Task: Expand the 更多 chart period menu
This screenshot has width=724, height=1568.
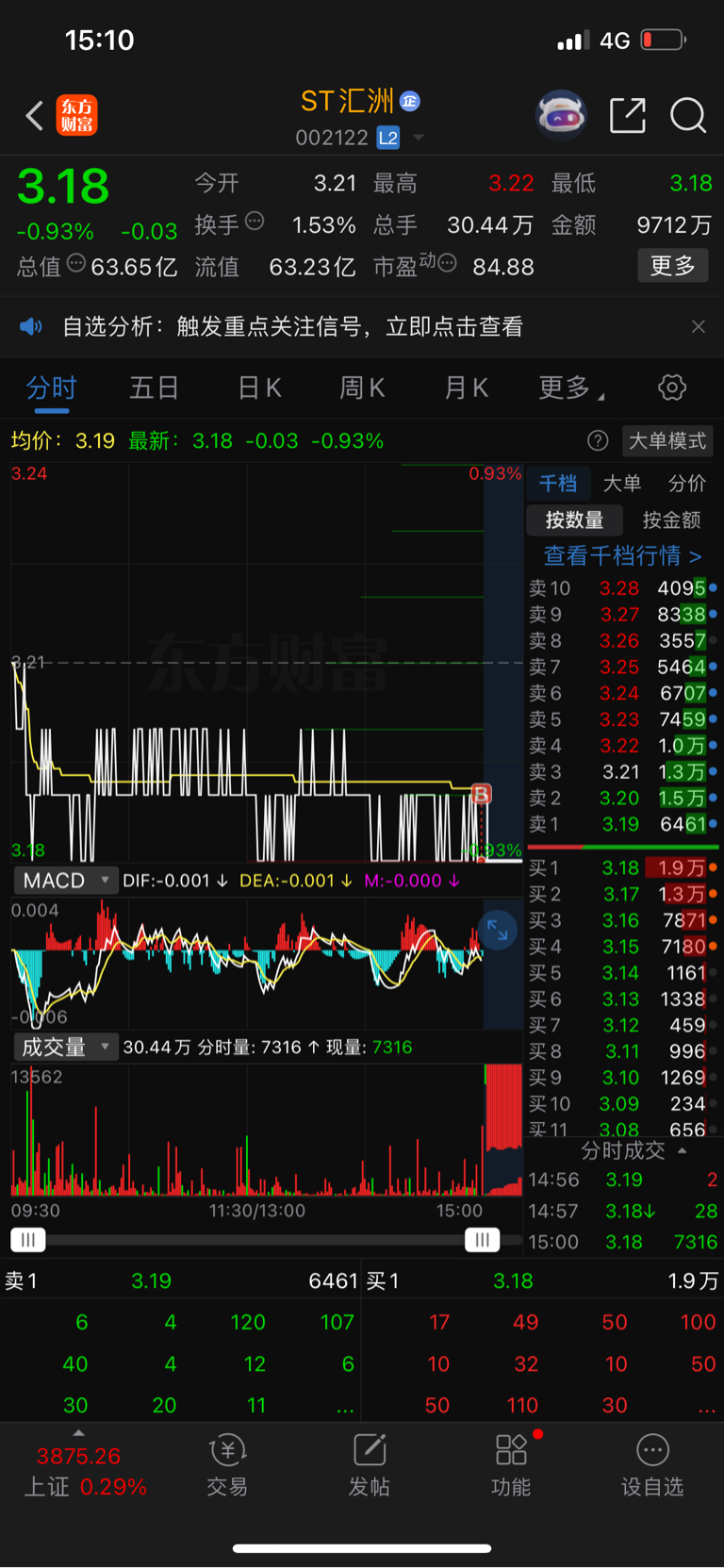Action: click(571, 388)
